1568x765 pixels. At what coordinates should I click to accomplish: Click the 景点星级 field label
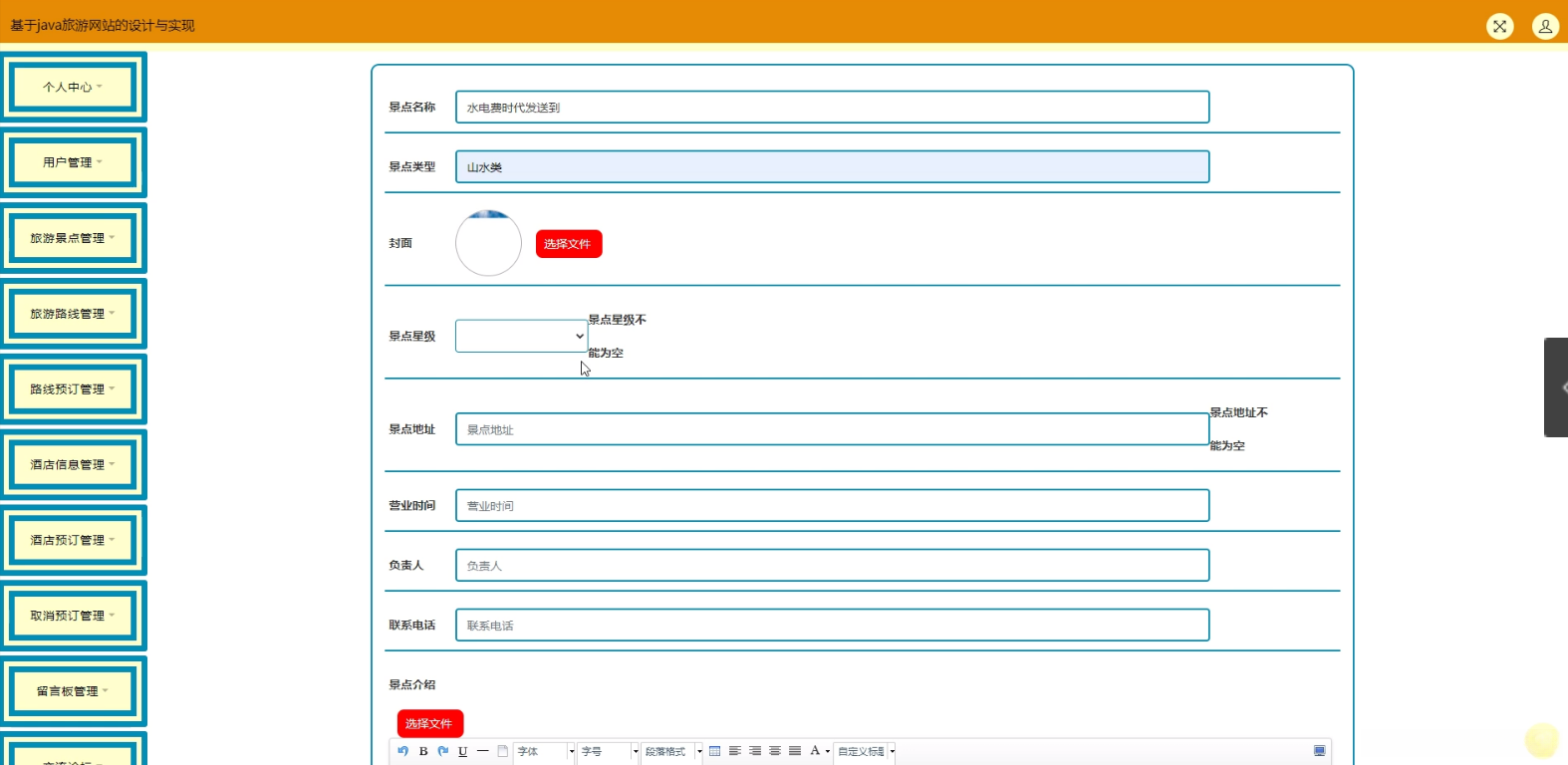[412, 337]
